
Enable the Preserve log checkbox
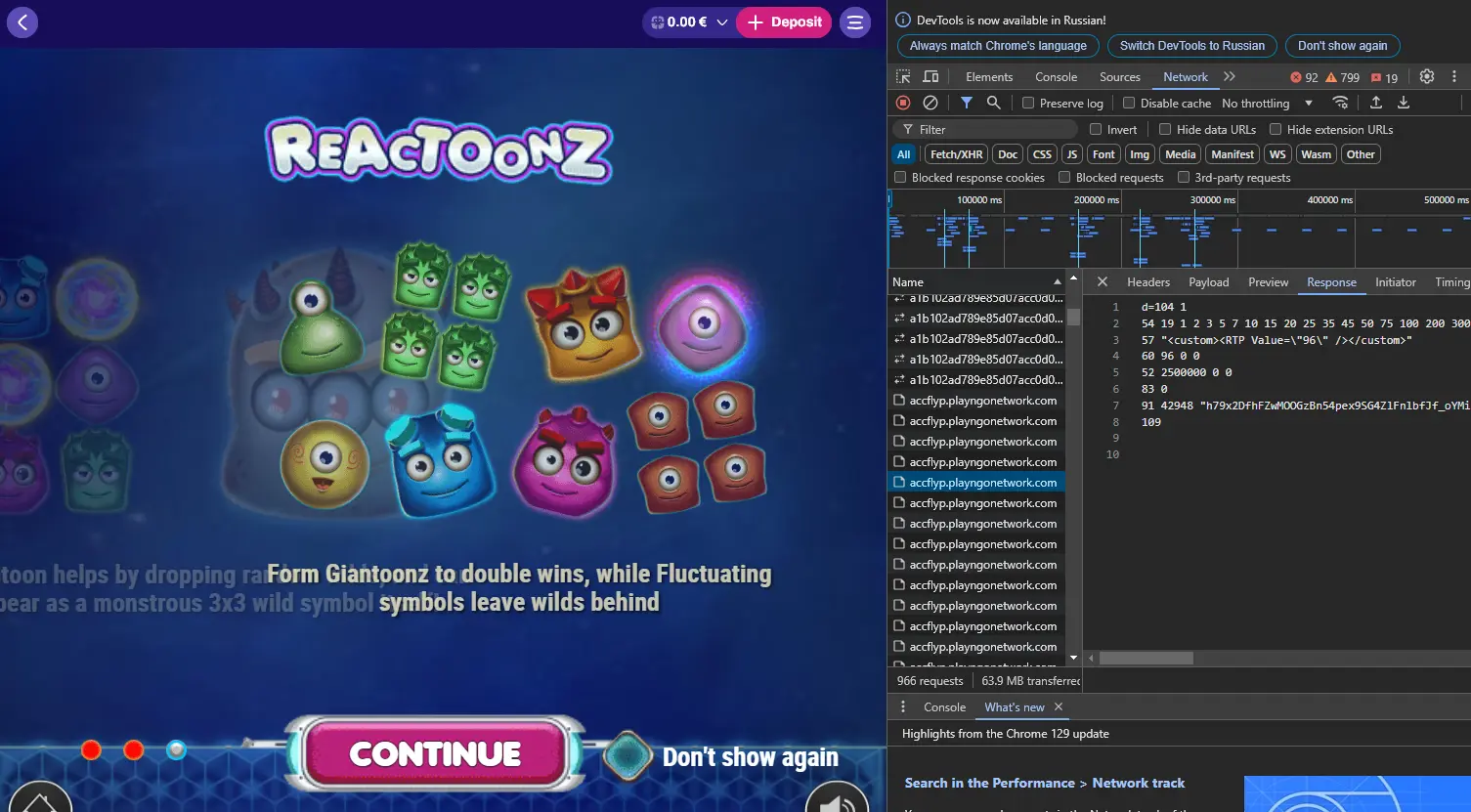(1028, 103)
